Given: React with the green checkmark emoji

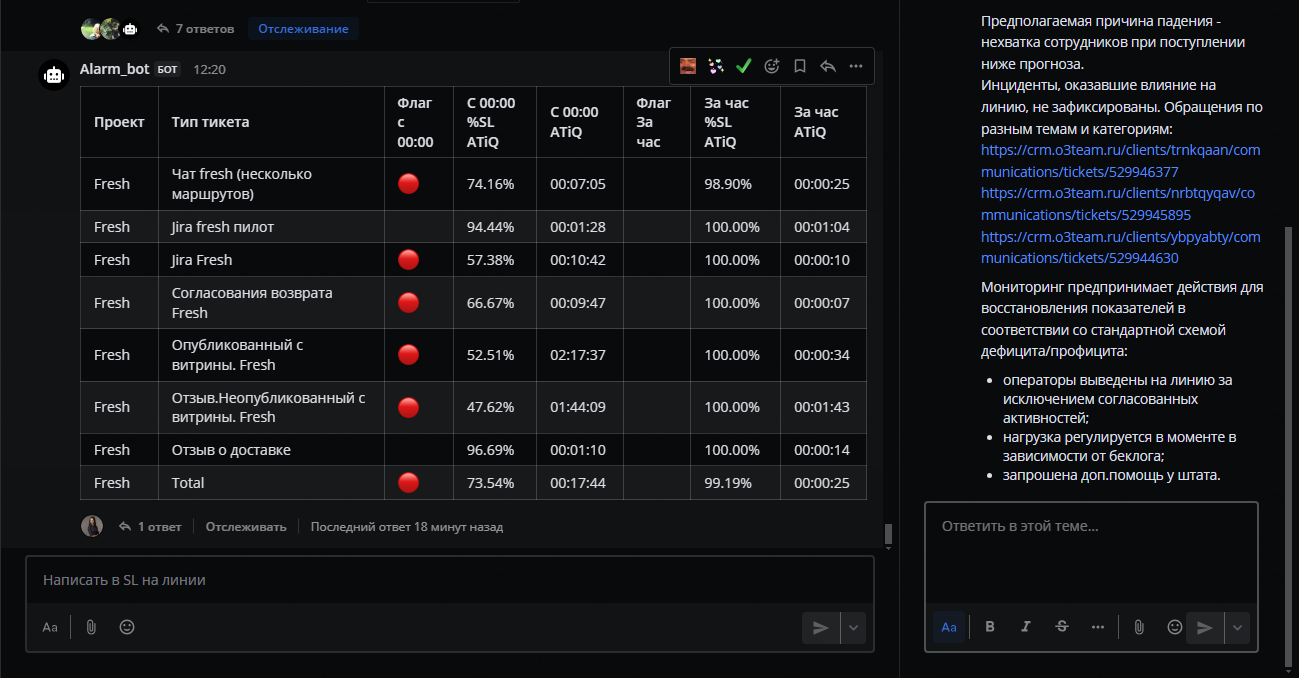Looking at the screenshot, I should point(743,66).
